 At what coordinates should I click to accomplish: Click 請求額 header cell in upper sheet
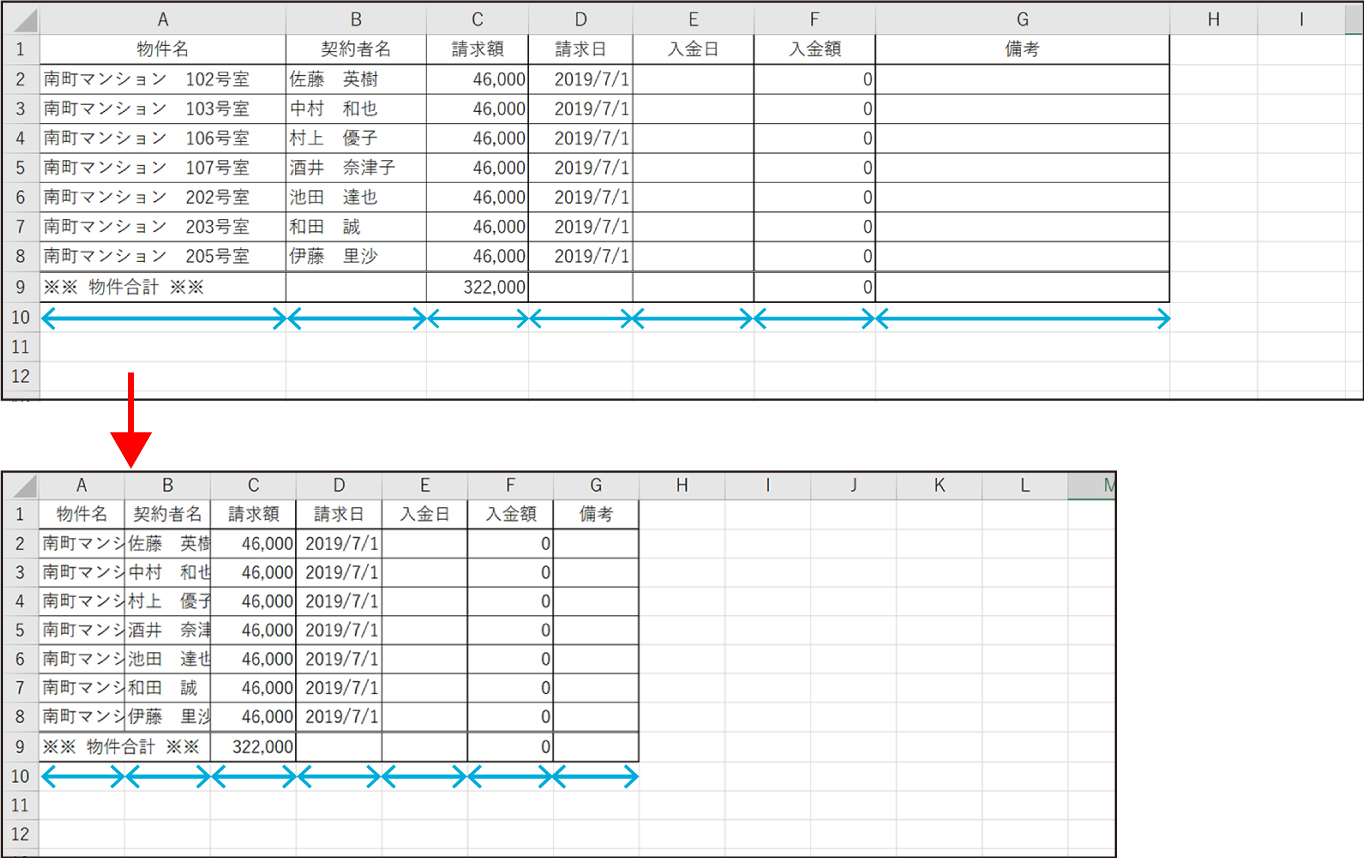tap(478, 49)
